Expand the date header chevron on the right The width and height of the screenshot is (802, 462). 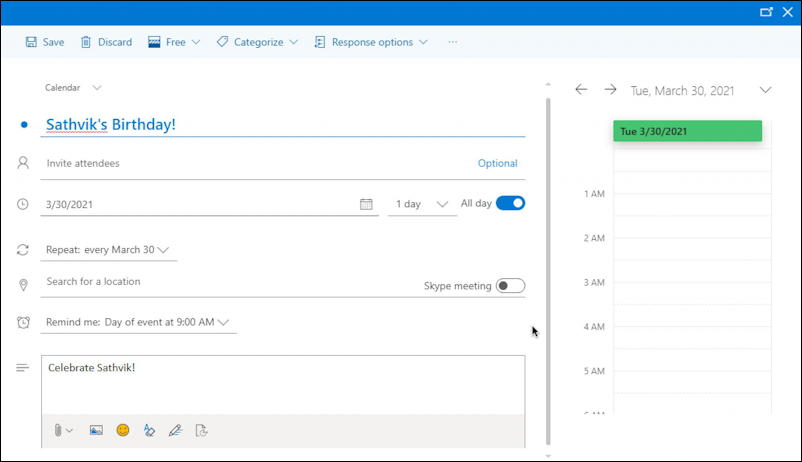coord(765,90)
